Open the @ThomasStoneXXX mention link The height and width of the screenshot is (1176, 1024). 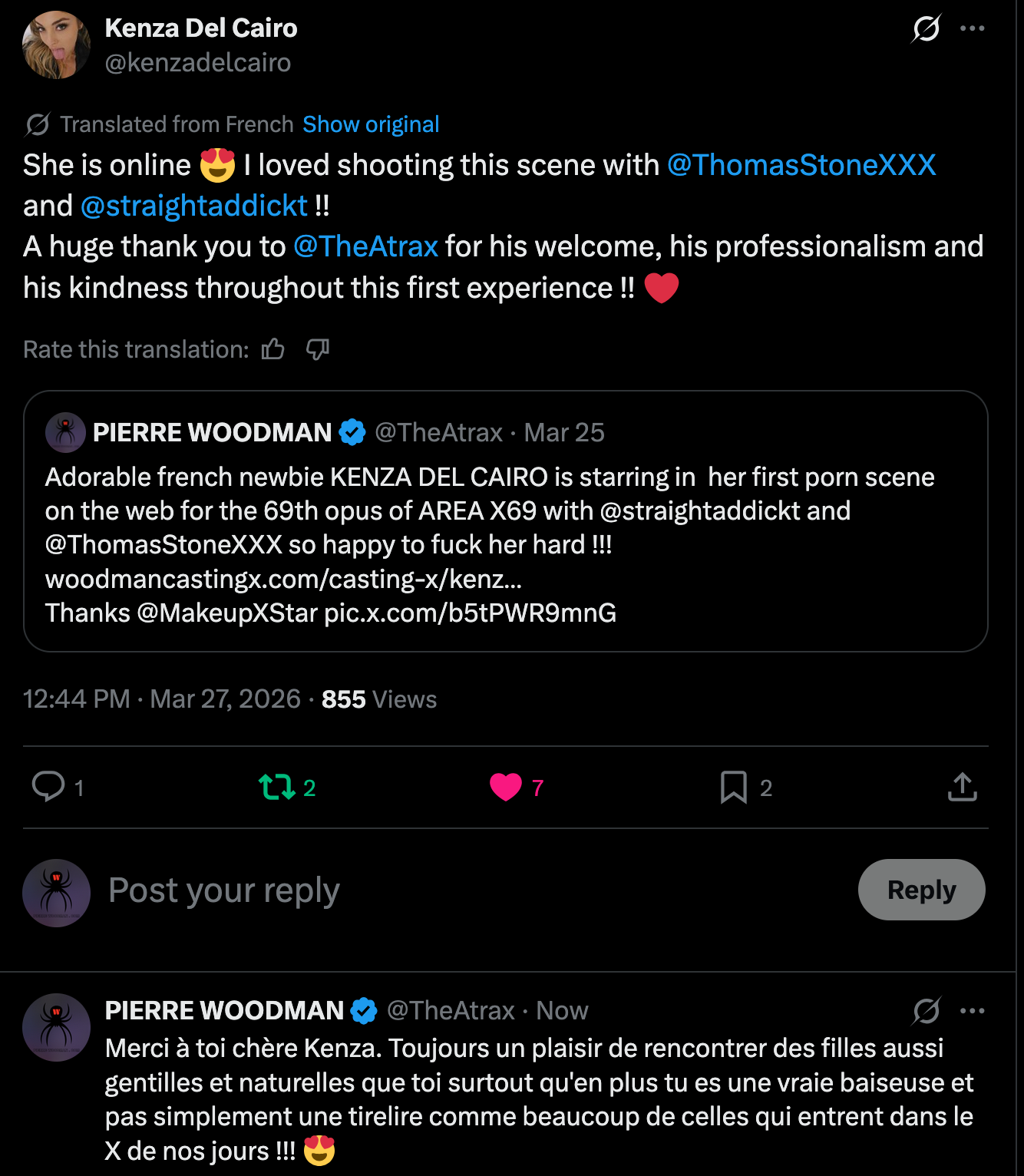[801, 165]
